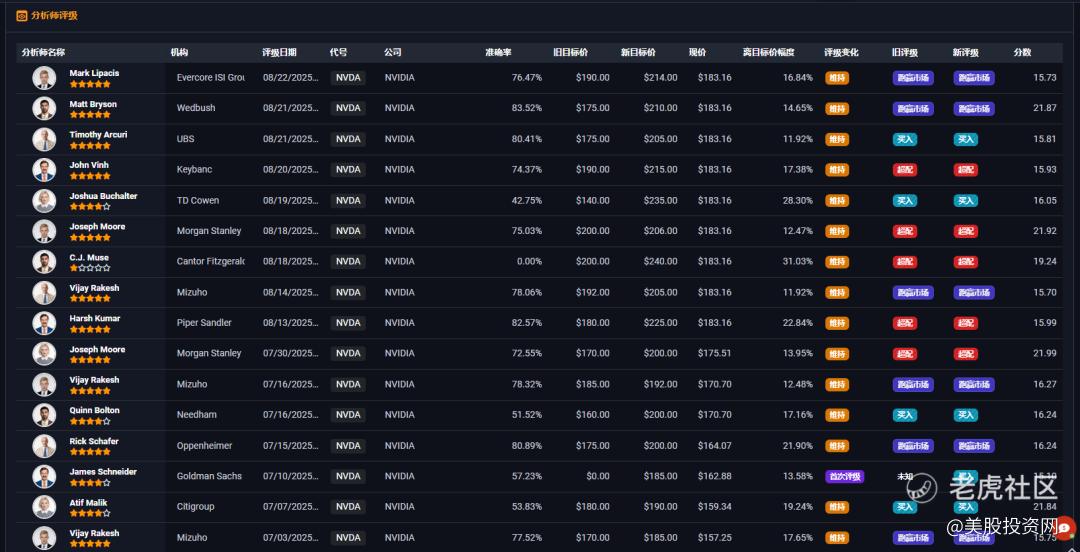Click the star rating under Mark Lipacis
This screenshot has width=1080, height=552.
[x=90, y=84]
